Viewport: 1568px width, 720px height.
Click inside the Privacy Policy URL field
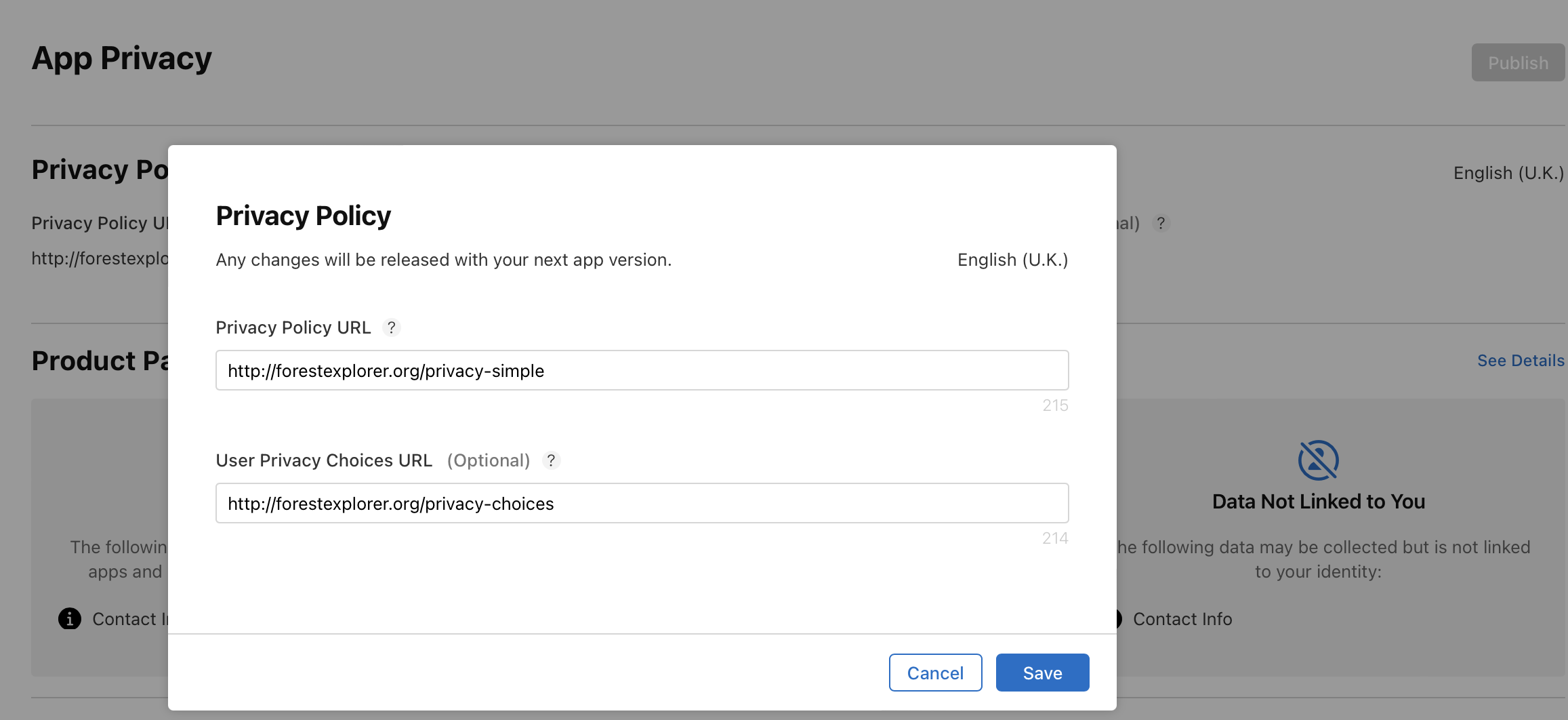pyautogui.click(x=642, y=370)
